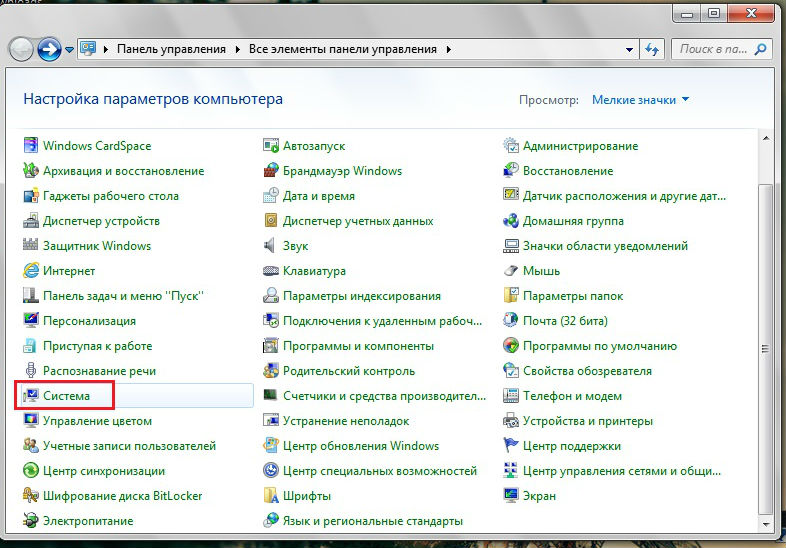Screen dimensions: 786x548
Task: Click the vertical scrollbar thumb
Action: 765,349
